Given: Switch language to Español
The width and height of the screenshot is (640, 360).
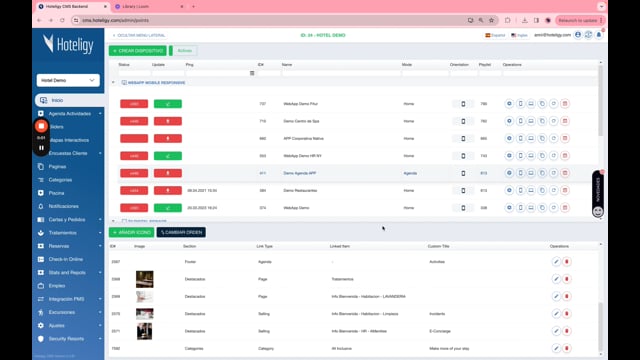Looking at the screenshot, I should point(495,36).
